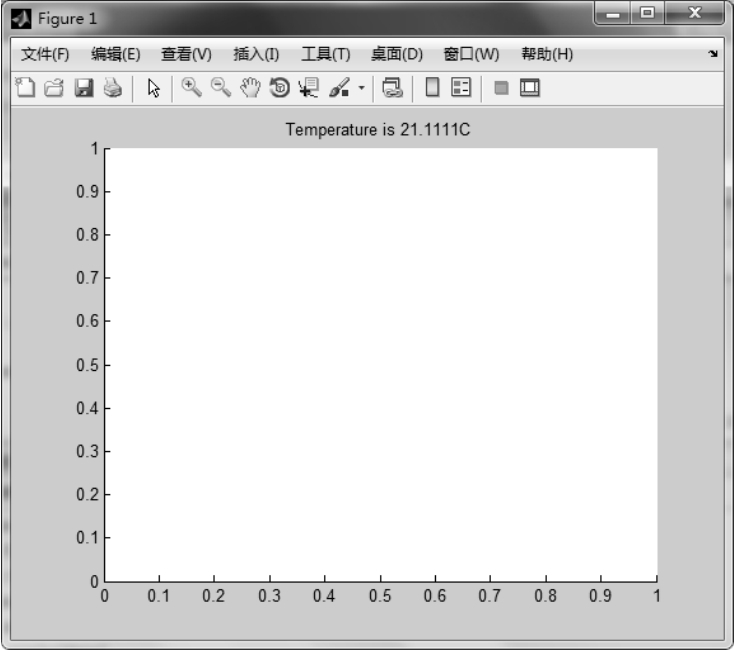Show plot tools and dock figure

point(530,88)
